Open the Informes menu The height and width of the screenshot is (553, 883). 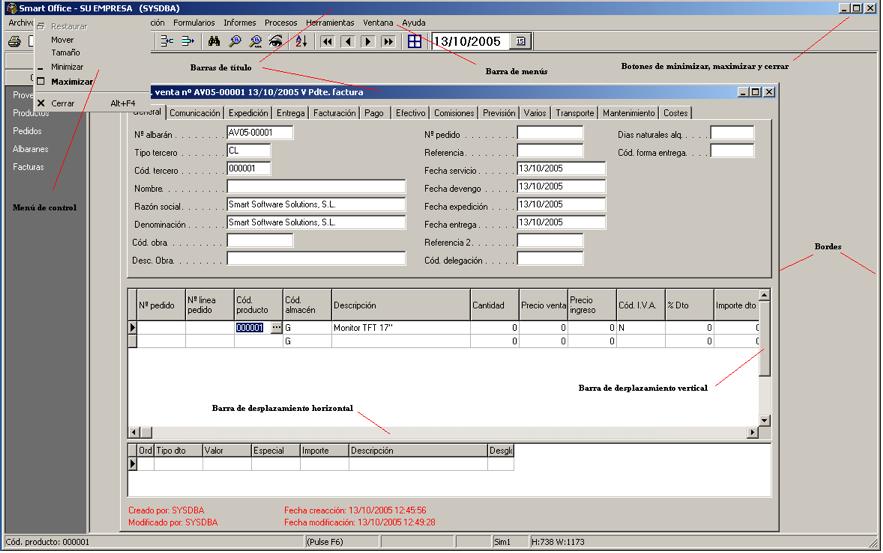pyautogui.click(x=240, y=23)
